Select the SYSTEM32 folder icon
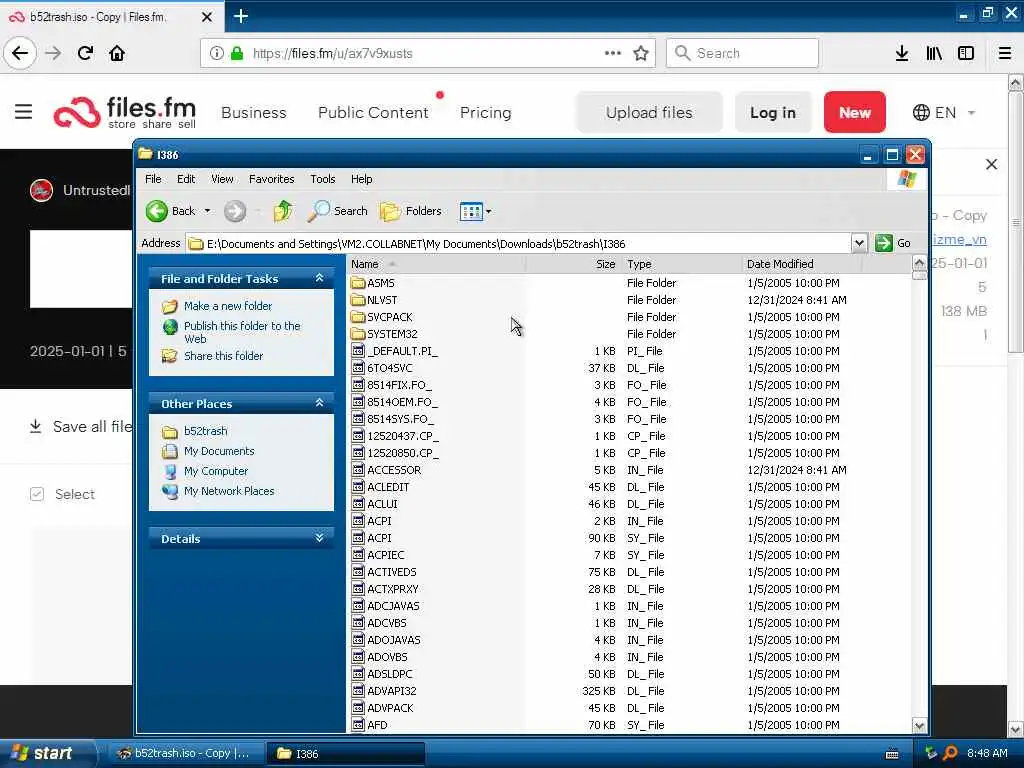1024x768 pixels. [x=358, y=334]
